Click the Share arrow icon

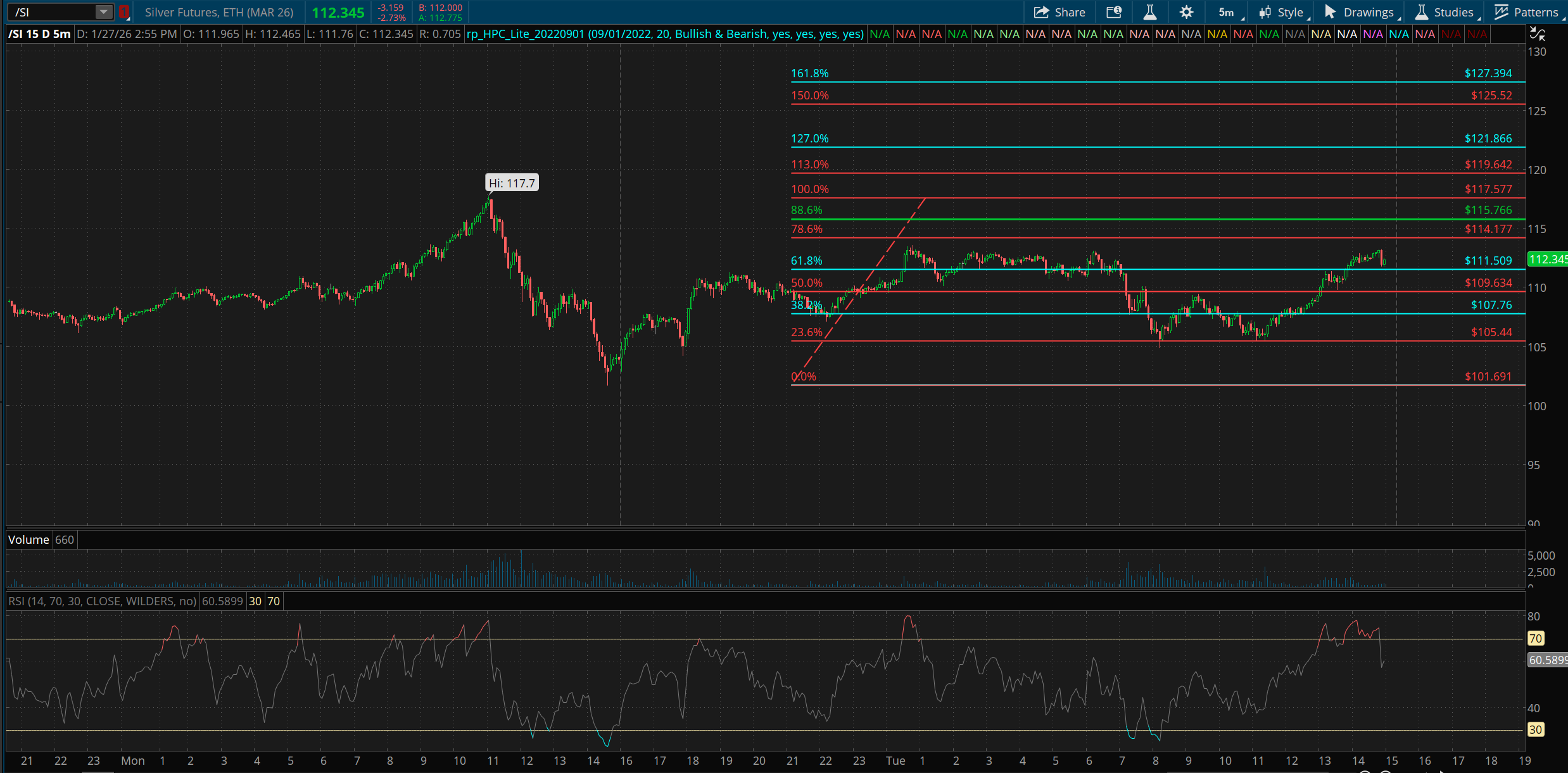(x=1041, y=12)
